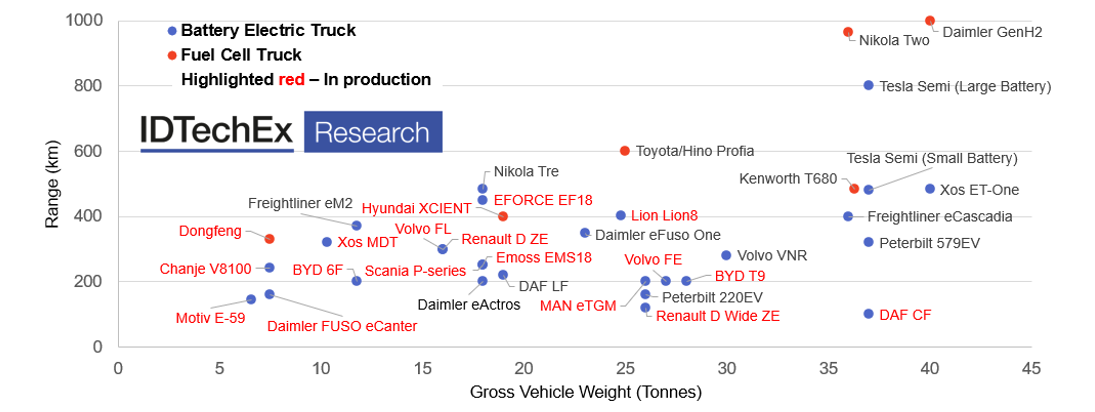Screen dimensions: 1095x412
Task: Click the Fuel Cell Truck legend marker
Action: click(172, 55)
